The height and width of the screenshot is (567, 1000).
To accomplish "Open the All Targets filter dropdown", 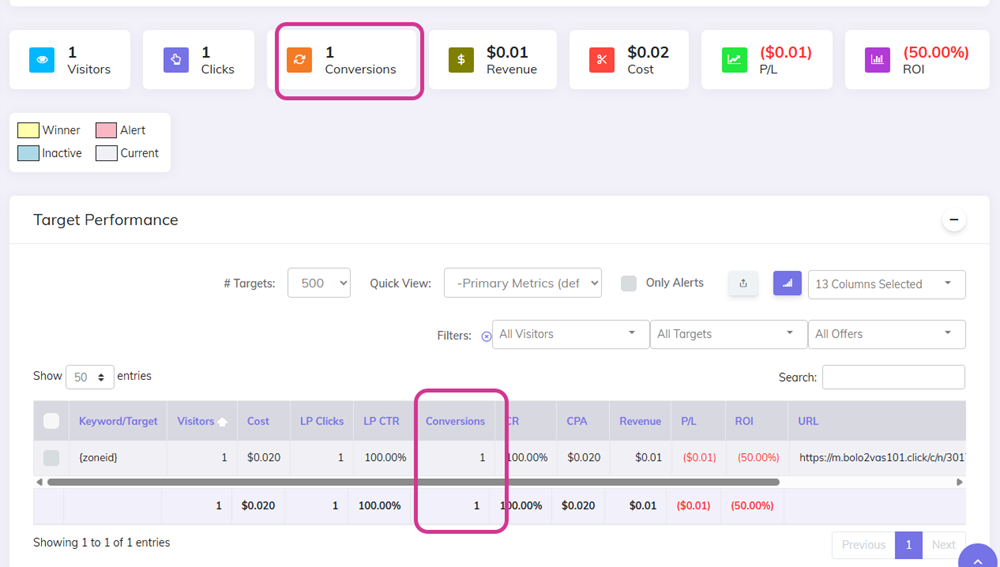I will point(728,334).
